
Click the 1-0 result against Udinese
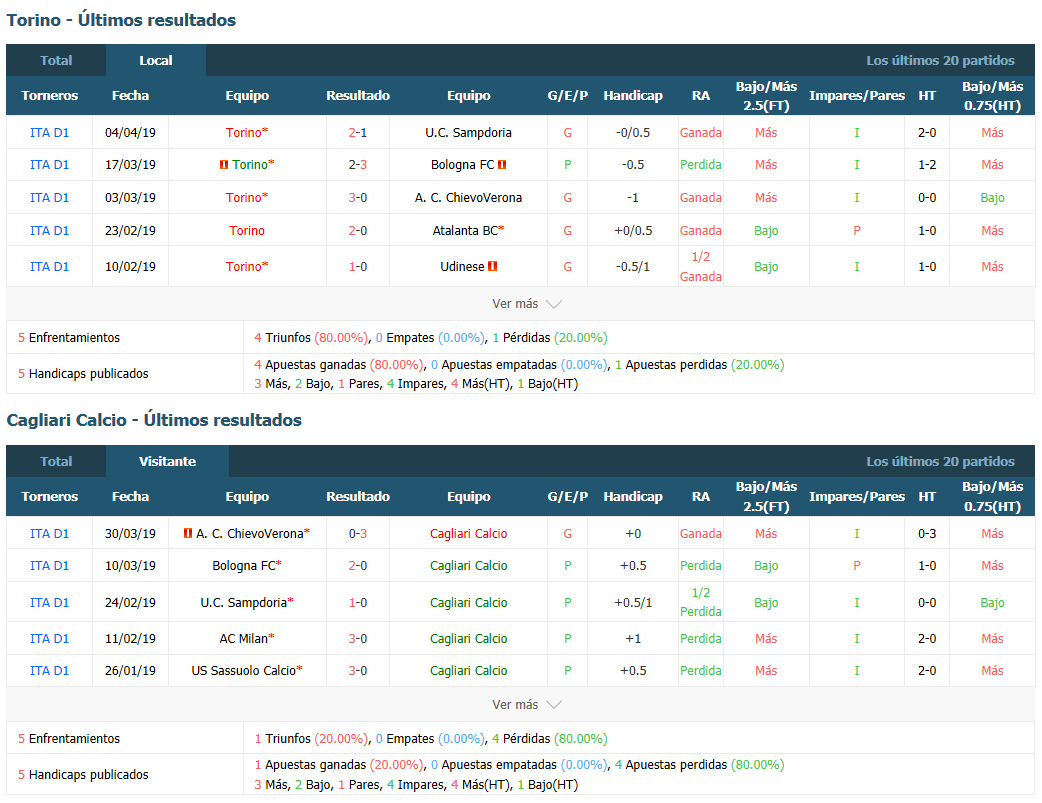[x=358, y=267]
